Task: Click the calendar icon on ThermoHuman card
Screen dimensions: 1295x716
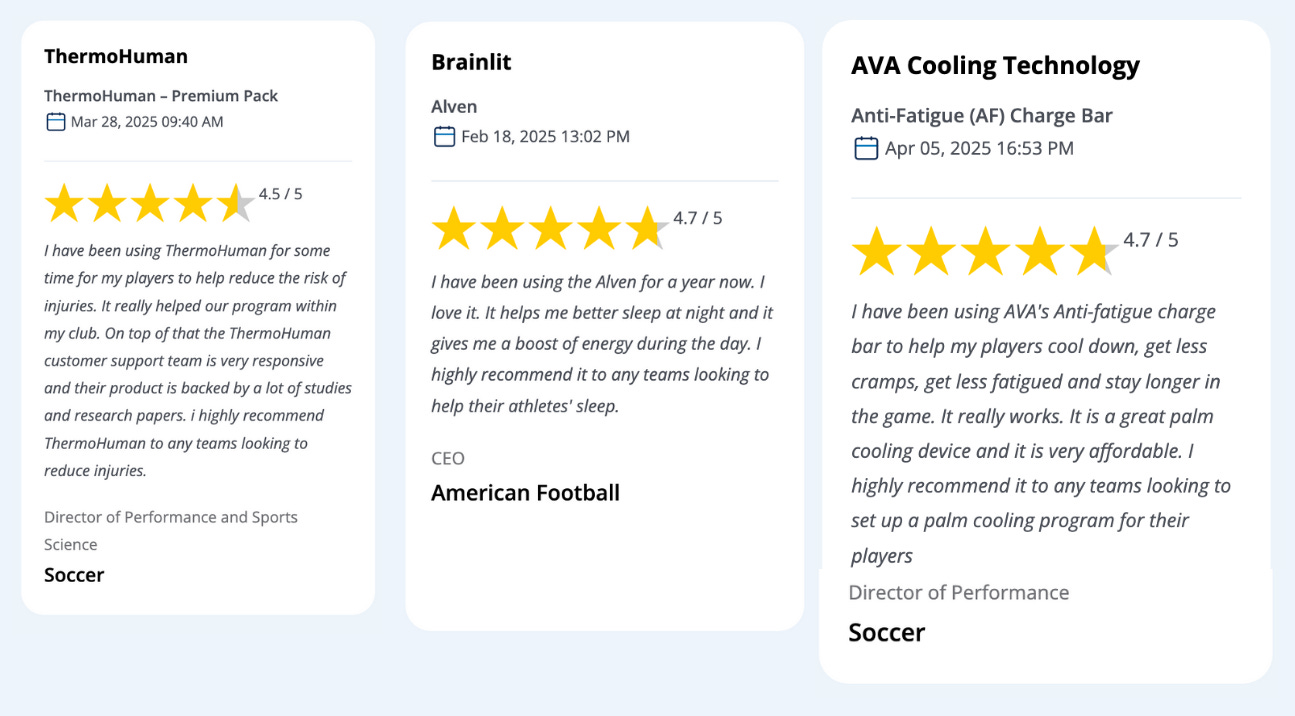Action: 56,122
